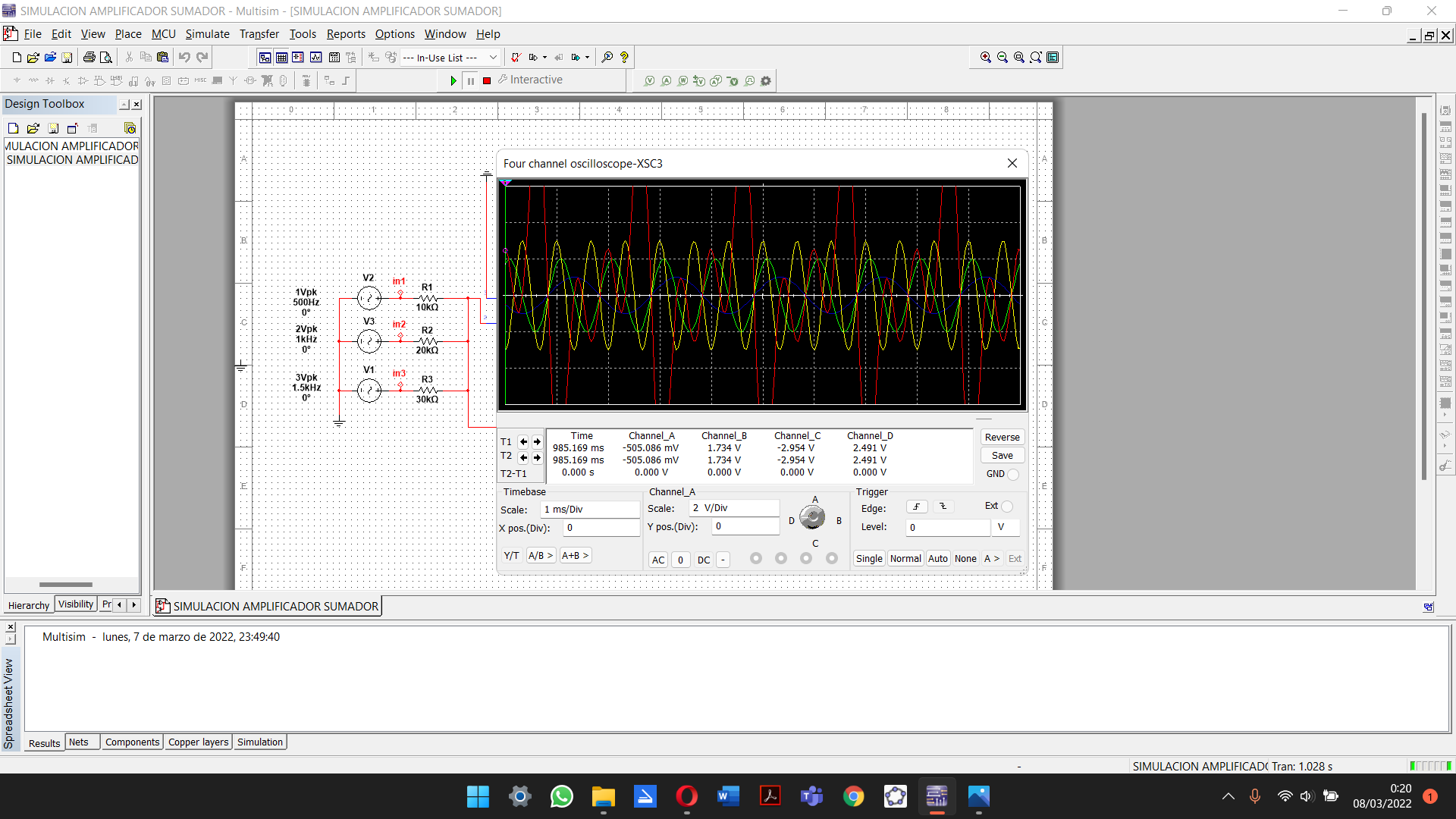Viewport: 1456px width, 819px height.
Task: Click the Reverse button on oscilloscope
Action: click(x=1002, y=438)
